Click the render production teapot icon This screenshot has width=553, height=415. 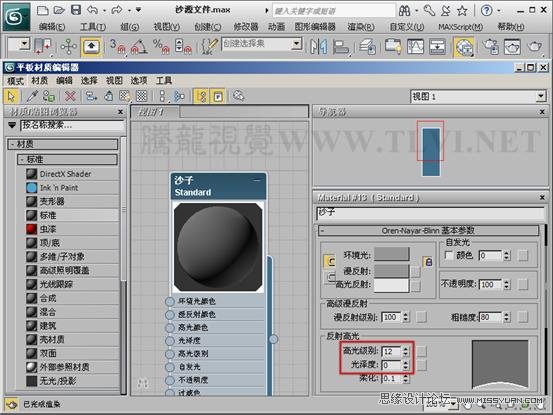click(535, 47)
